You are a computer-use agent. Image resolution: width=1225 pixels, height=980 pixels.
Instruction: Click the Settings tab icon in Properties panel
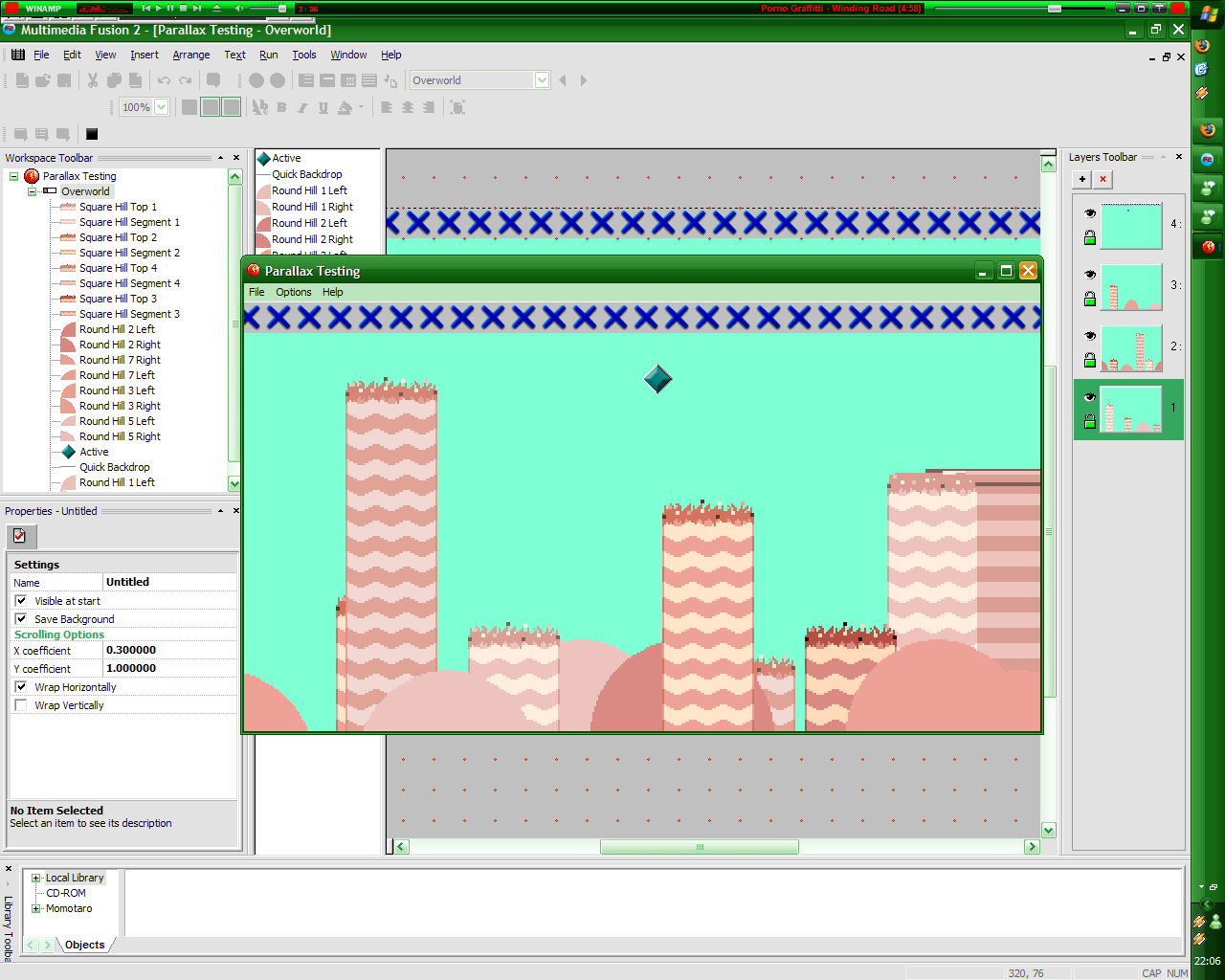[x=20, y=536]
